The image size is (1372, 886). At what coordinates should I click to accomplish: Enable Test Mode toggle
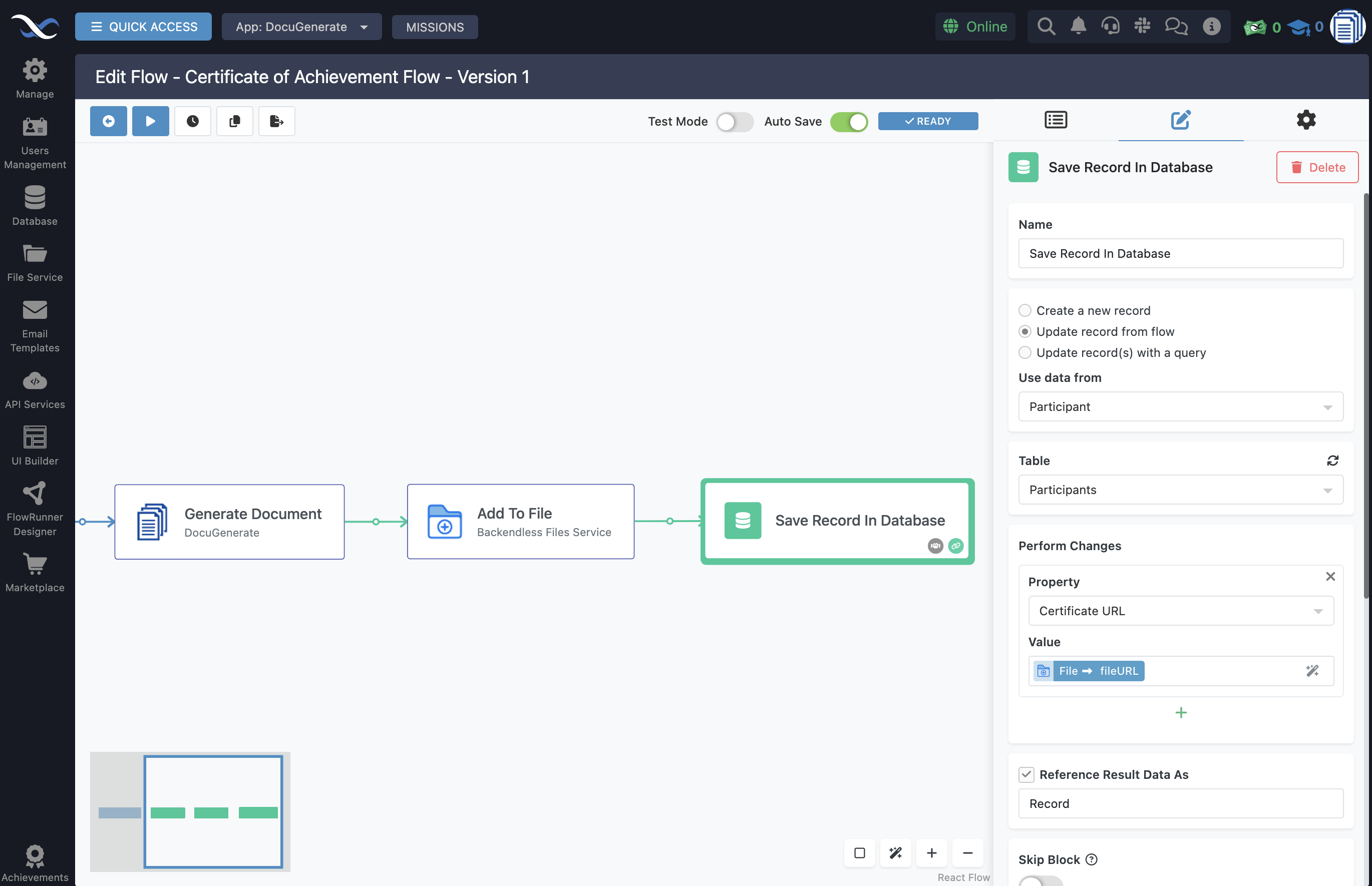point(735,122)
